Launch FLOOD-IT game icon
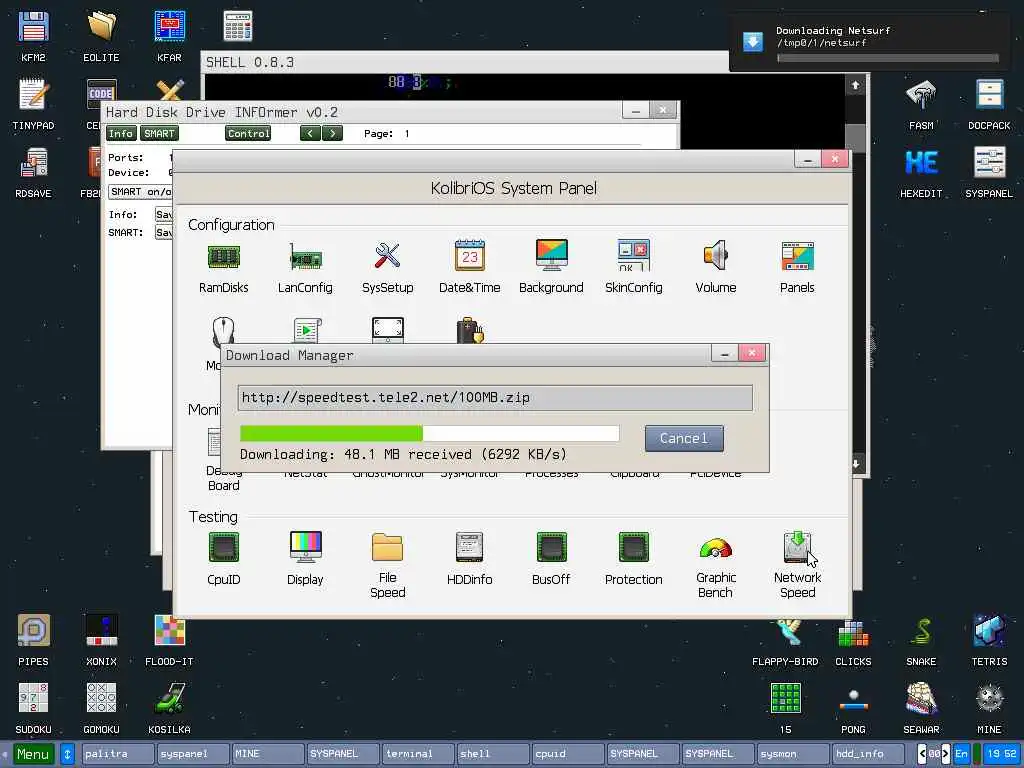Image resolution: width=1024 pixels, height=768 pixels. 169,630
